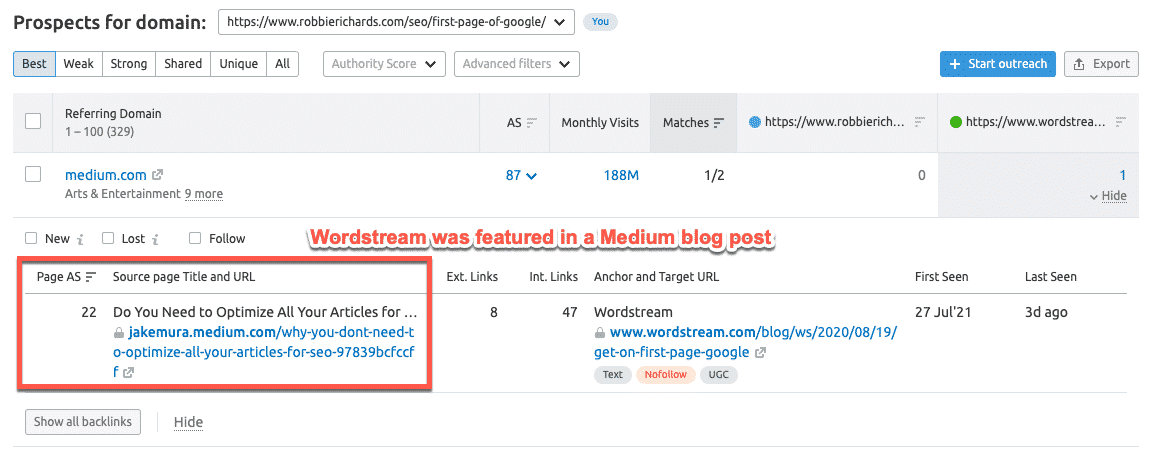Click Matches column sort icon
This screenshot has height=450, width=1150.
point(718,123)
